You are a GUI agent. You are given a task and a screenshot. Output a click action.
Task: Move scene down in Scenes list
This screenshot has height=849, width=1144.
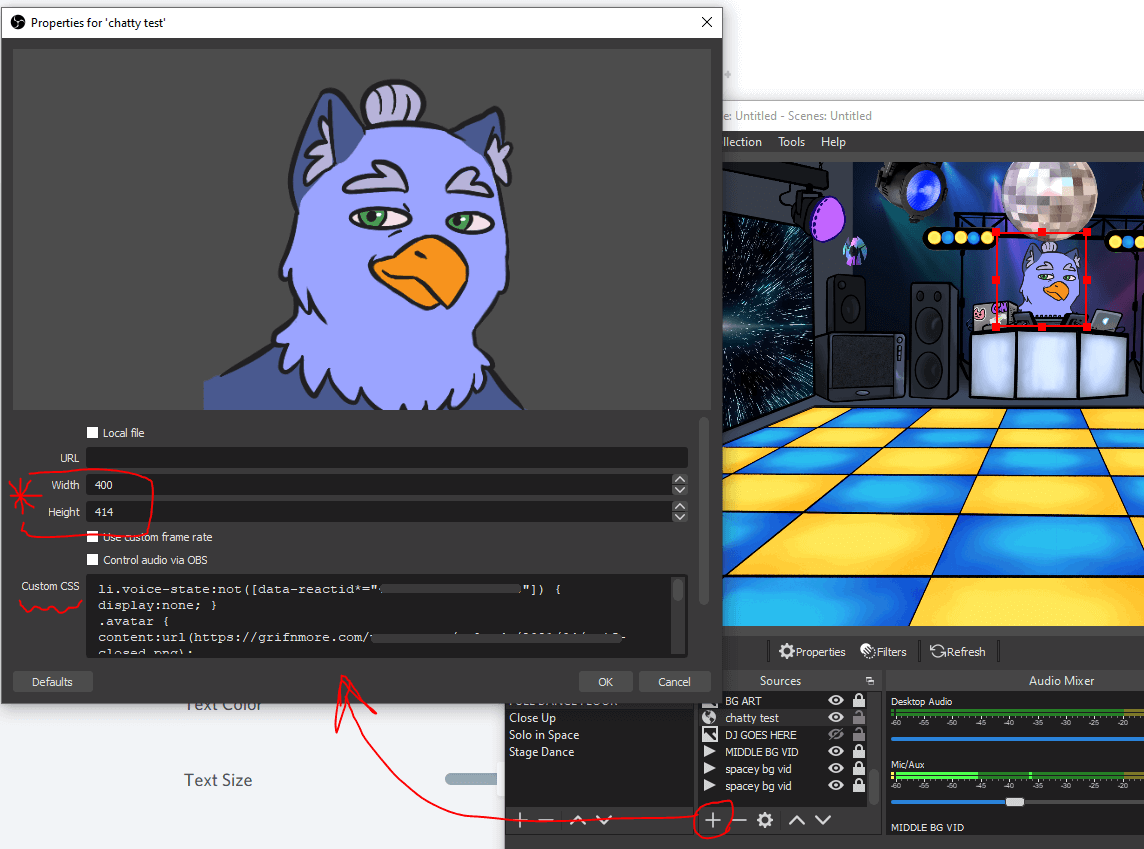[x=604, y=820]
